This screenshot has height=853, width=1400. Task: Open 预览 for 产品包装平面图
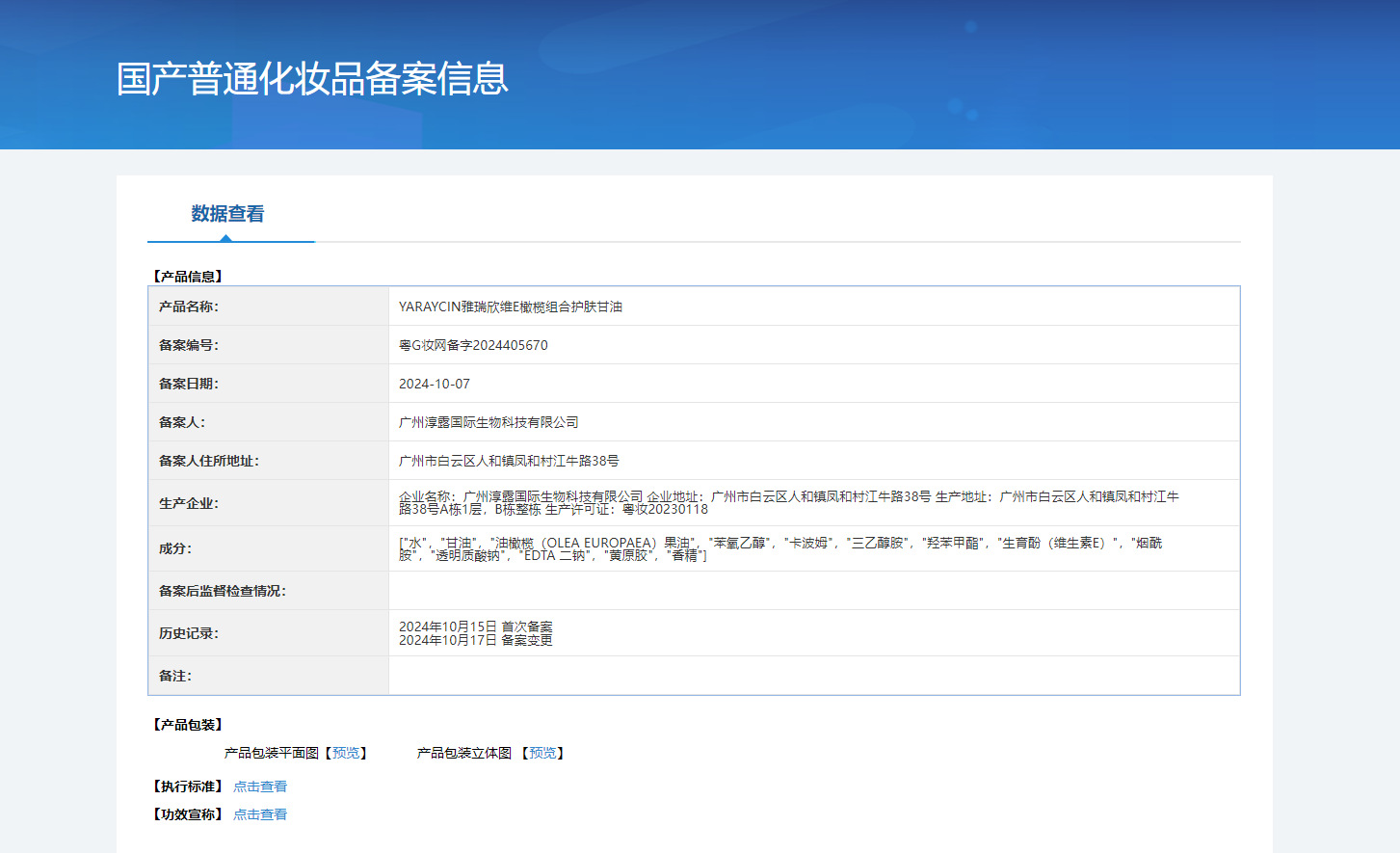pos(346,753)
